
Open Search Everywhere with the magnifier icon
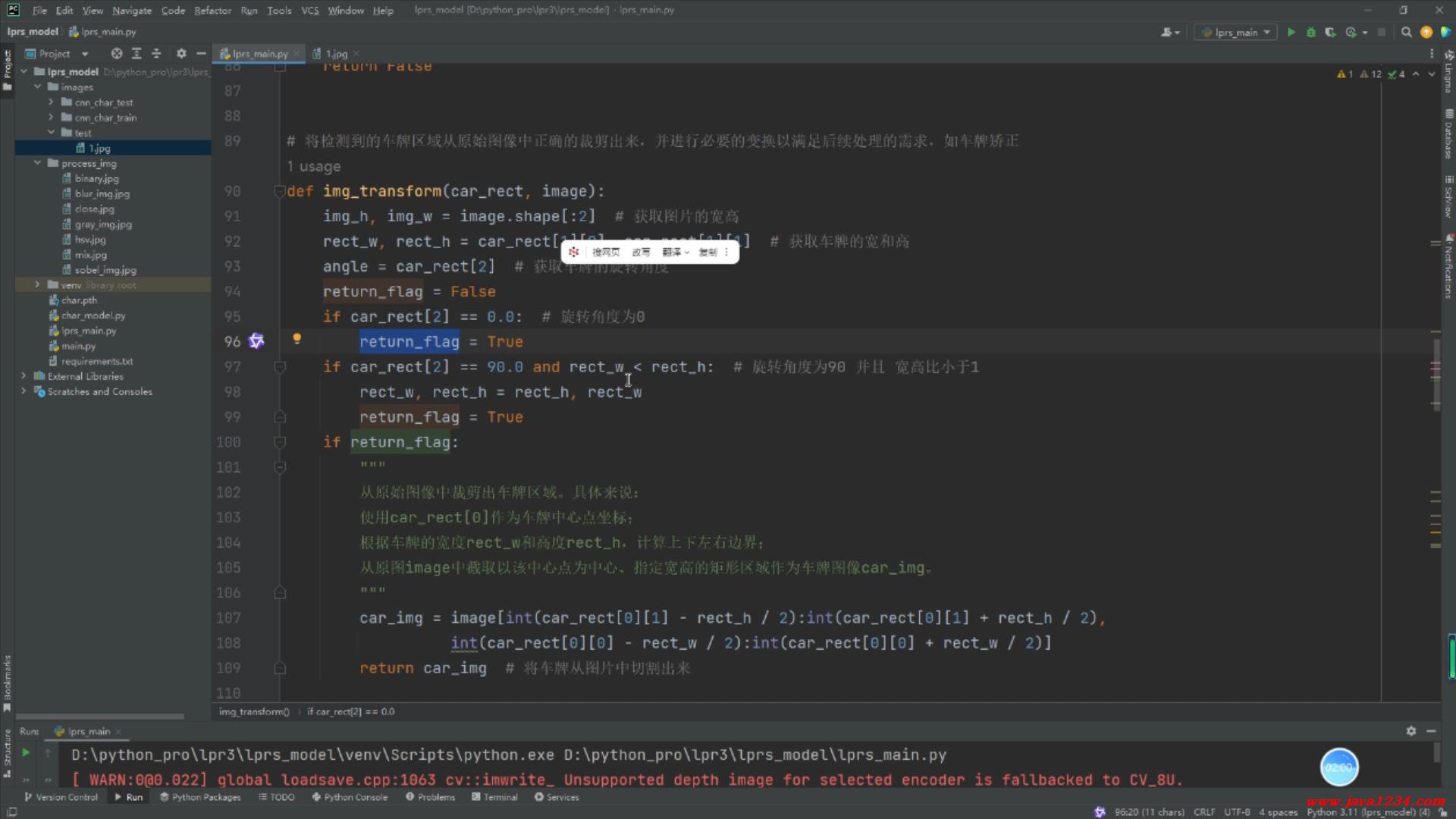tap(1406, 32)
